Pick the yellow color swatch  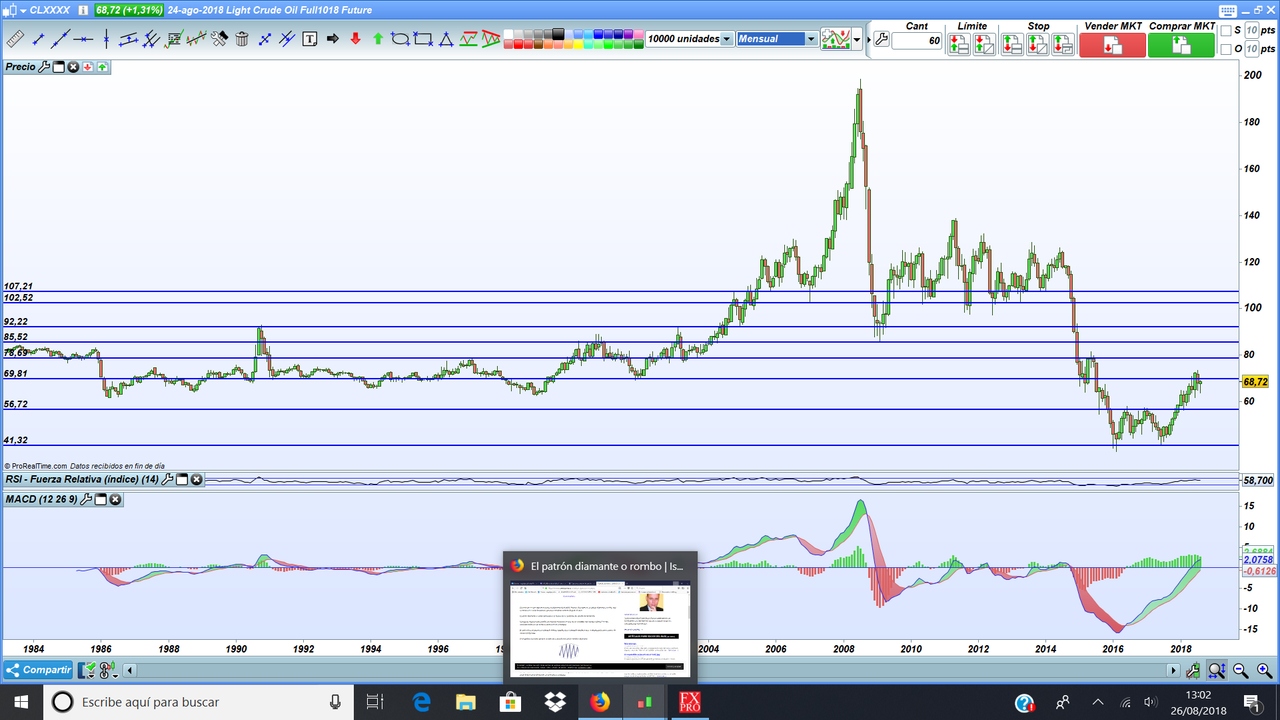(578, 44)
